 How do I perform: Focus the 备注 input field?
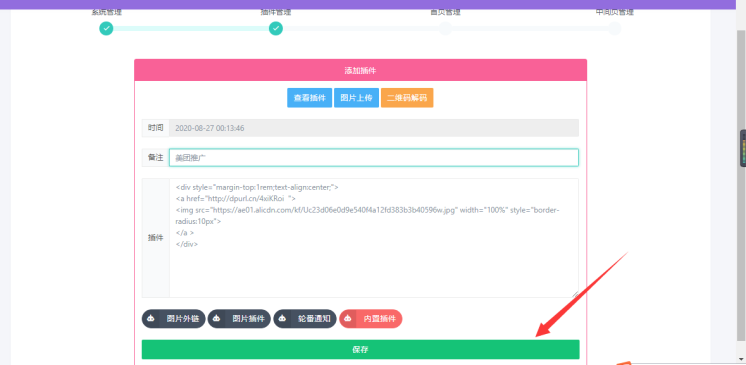click(374, 158)
